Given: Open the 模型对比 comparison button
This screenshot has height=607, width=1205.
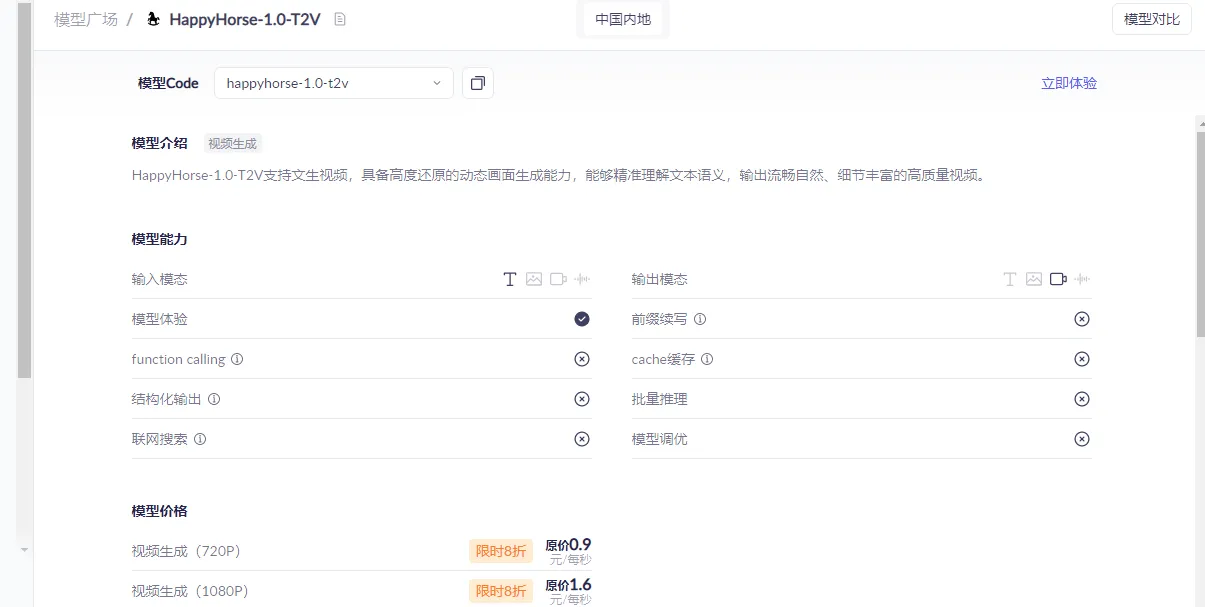Looking at the screenshot, I should pyautogui.click(x=1152, y=19).
